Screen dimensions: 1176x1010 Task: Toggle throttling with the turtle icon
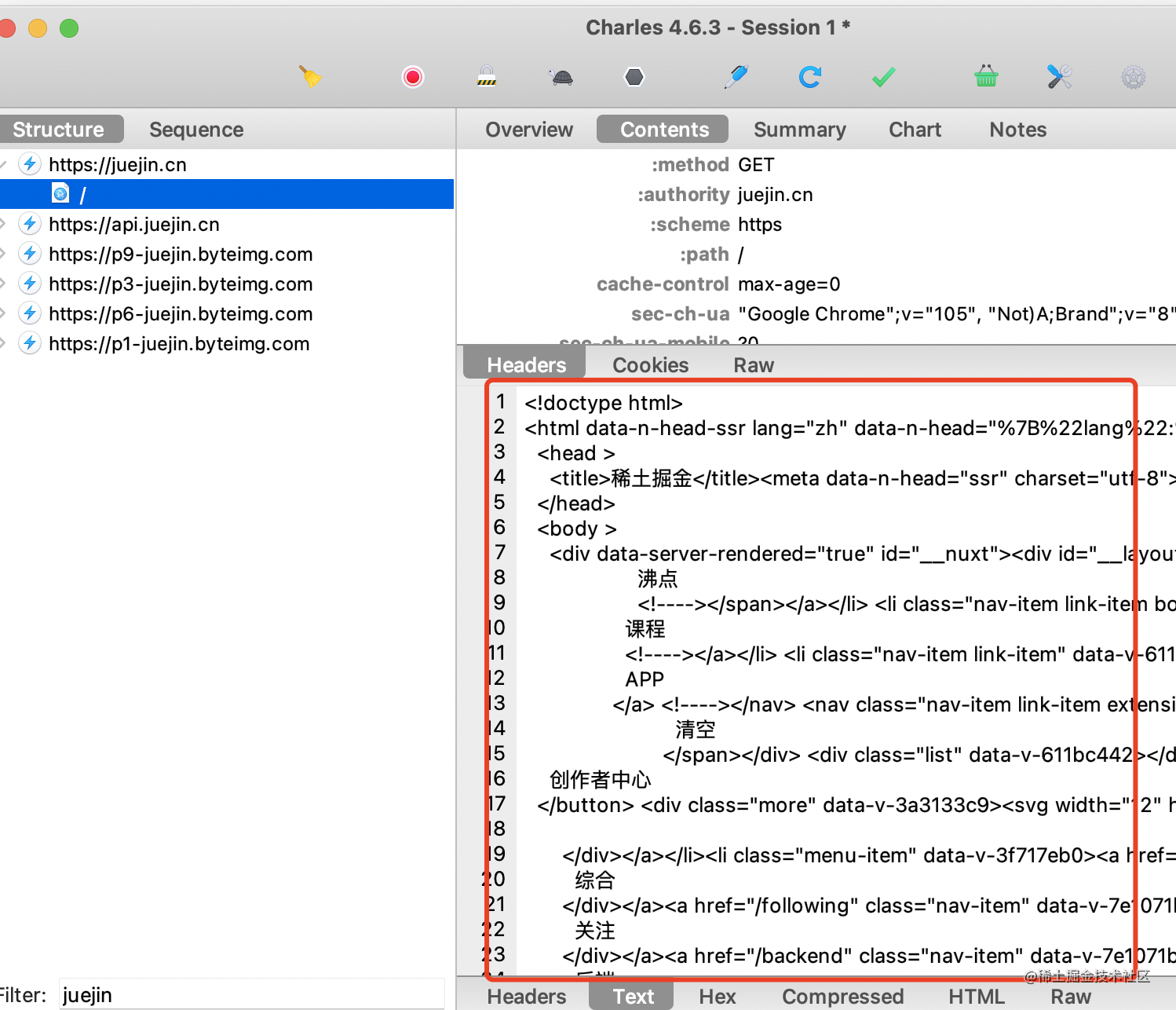[x=561, y=77]
